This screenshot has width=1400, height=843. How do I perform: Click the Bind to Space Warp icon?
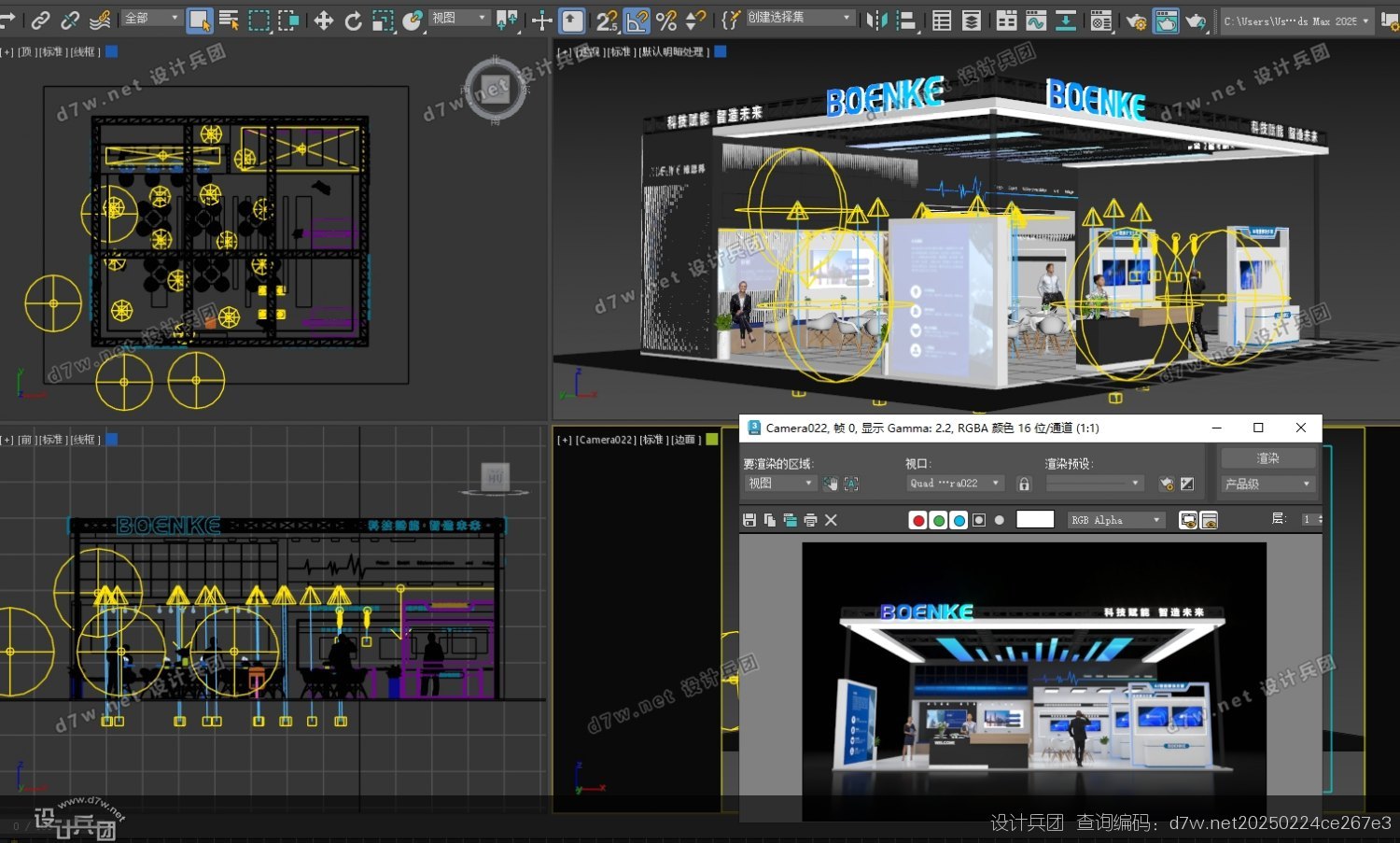click(x=100, y=20)
